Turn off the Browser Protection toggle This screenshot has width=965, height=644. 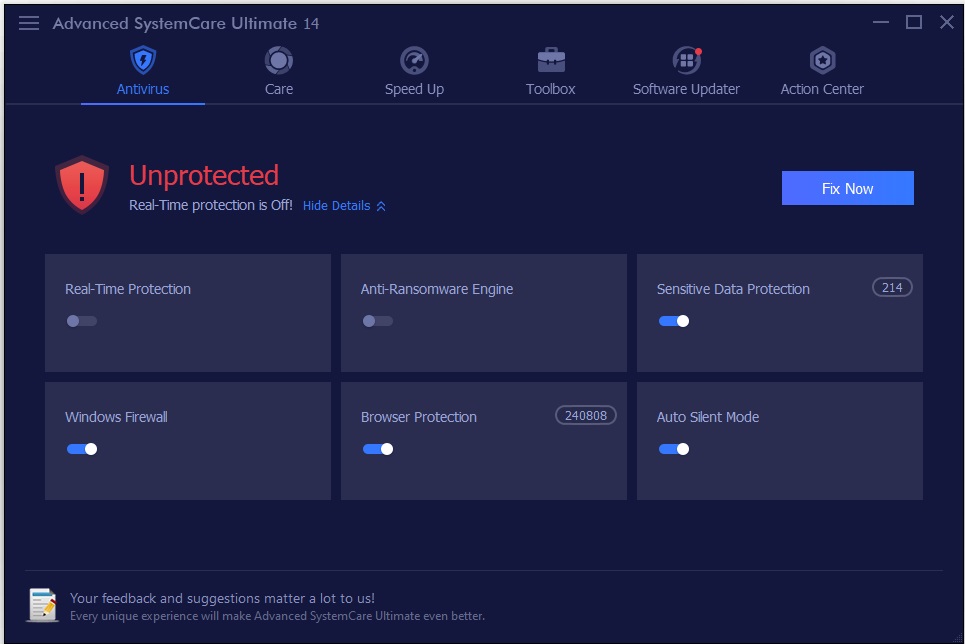tap(378, 449)
